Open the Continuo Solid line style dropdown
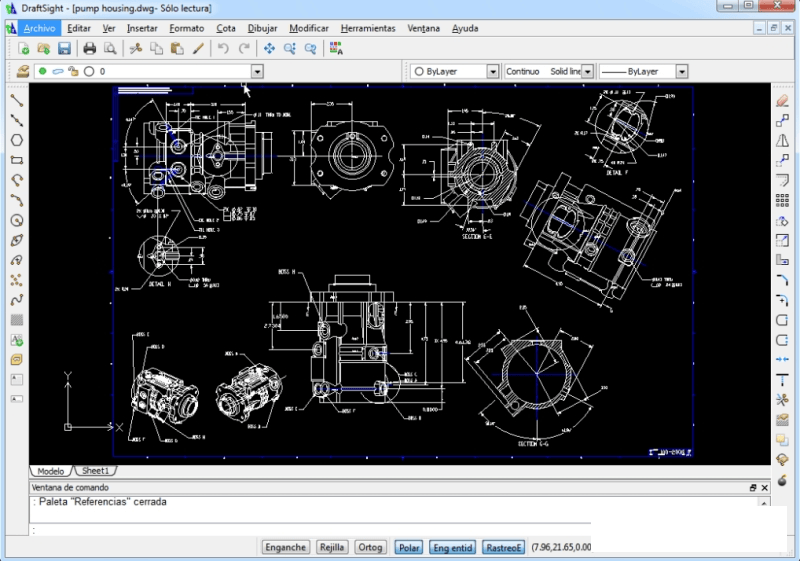The width and height of the screenshot is (800, 561). click(x=587, y=72)
